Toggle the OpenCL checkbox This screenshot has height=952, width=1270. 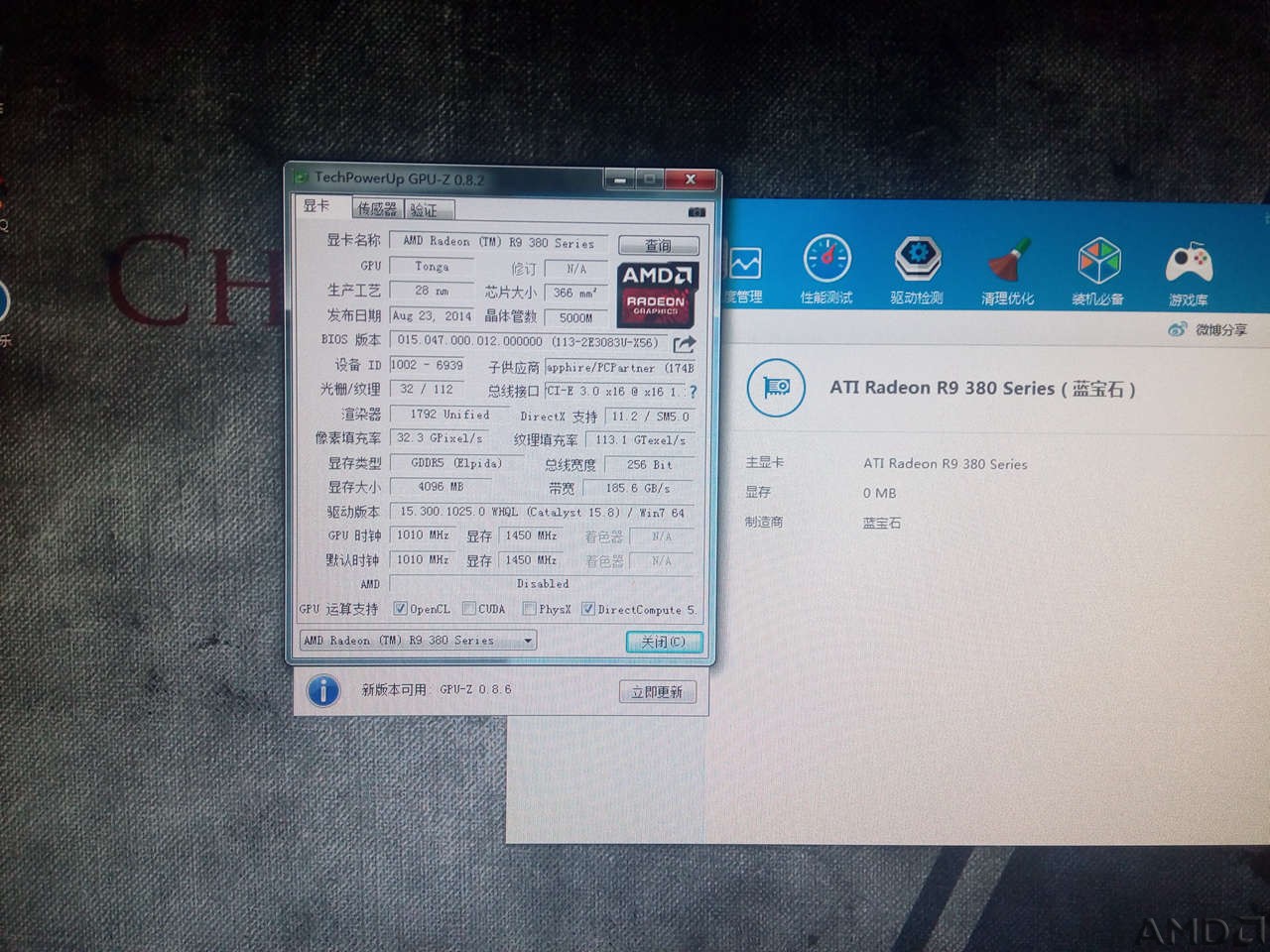(x=400, y=608)
